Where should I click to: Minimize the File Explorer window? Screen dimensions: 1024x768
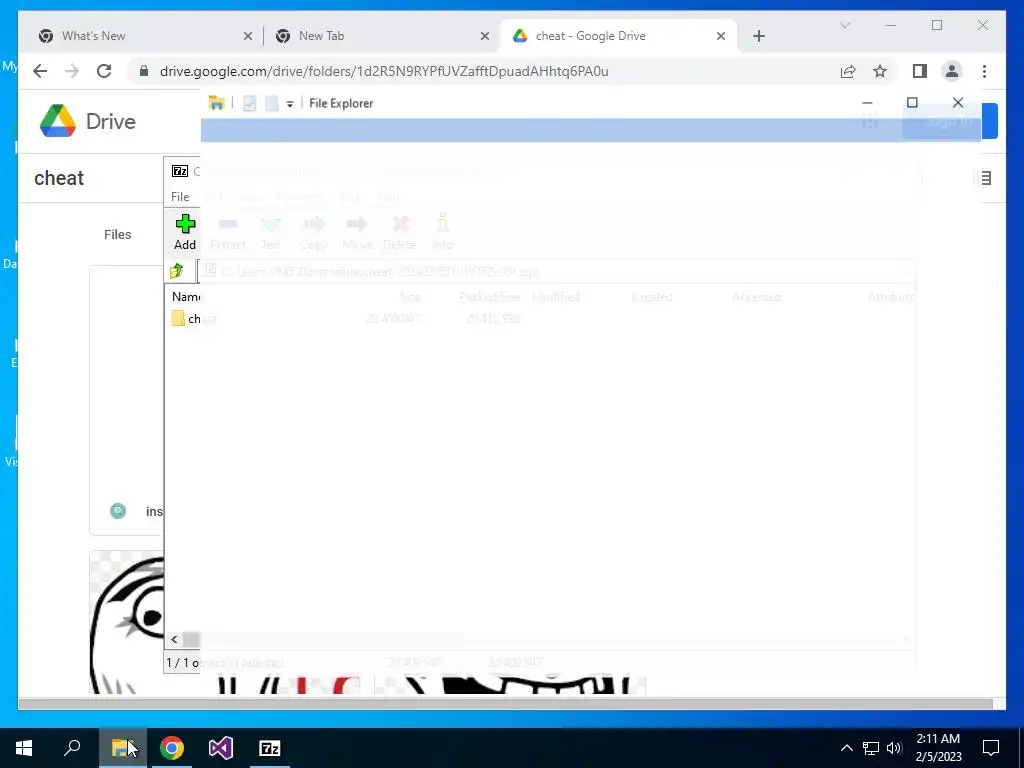point(867,103)
